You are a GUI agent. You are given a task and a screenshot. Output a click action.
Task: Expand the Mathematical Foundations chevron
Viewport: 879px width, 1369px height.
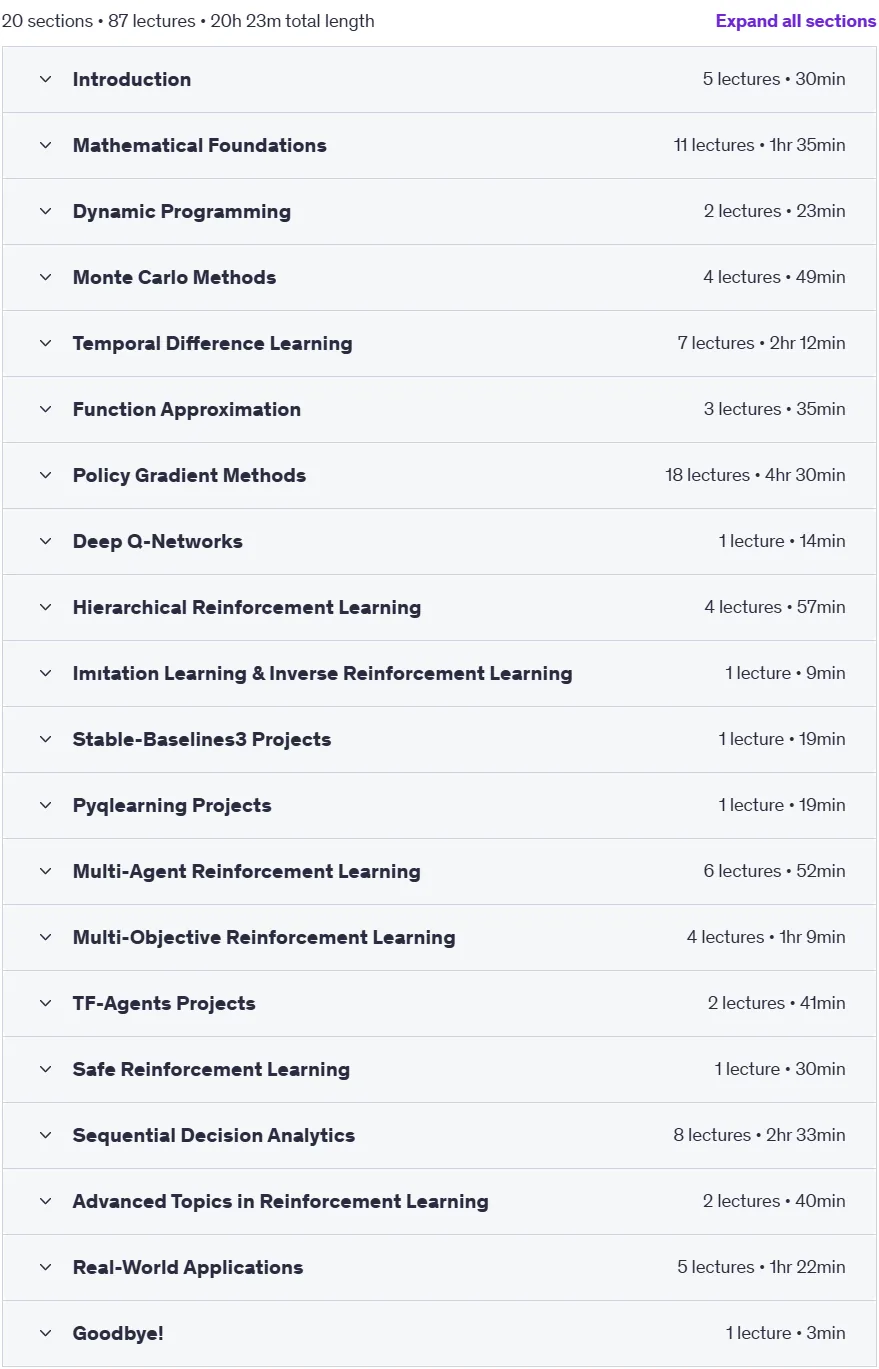click(x=45, y=145)
